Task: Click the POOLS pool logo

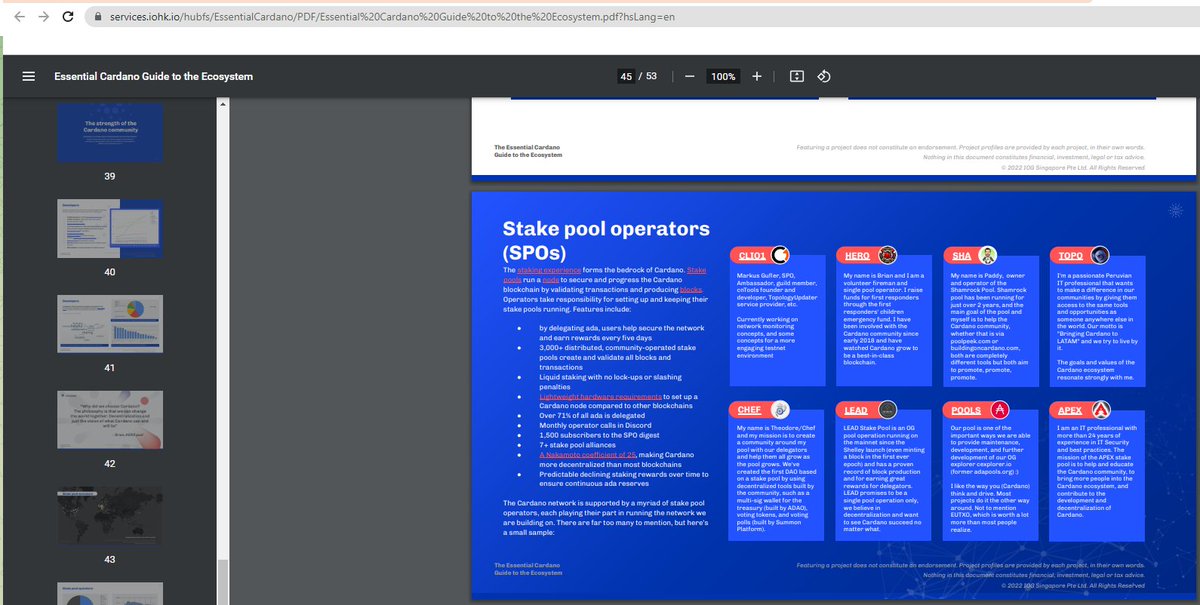Action: 998,409
